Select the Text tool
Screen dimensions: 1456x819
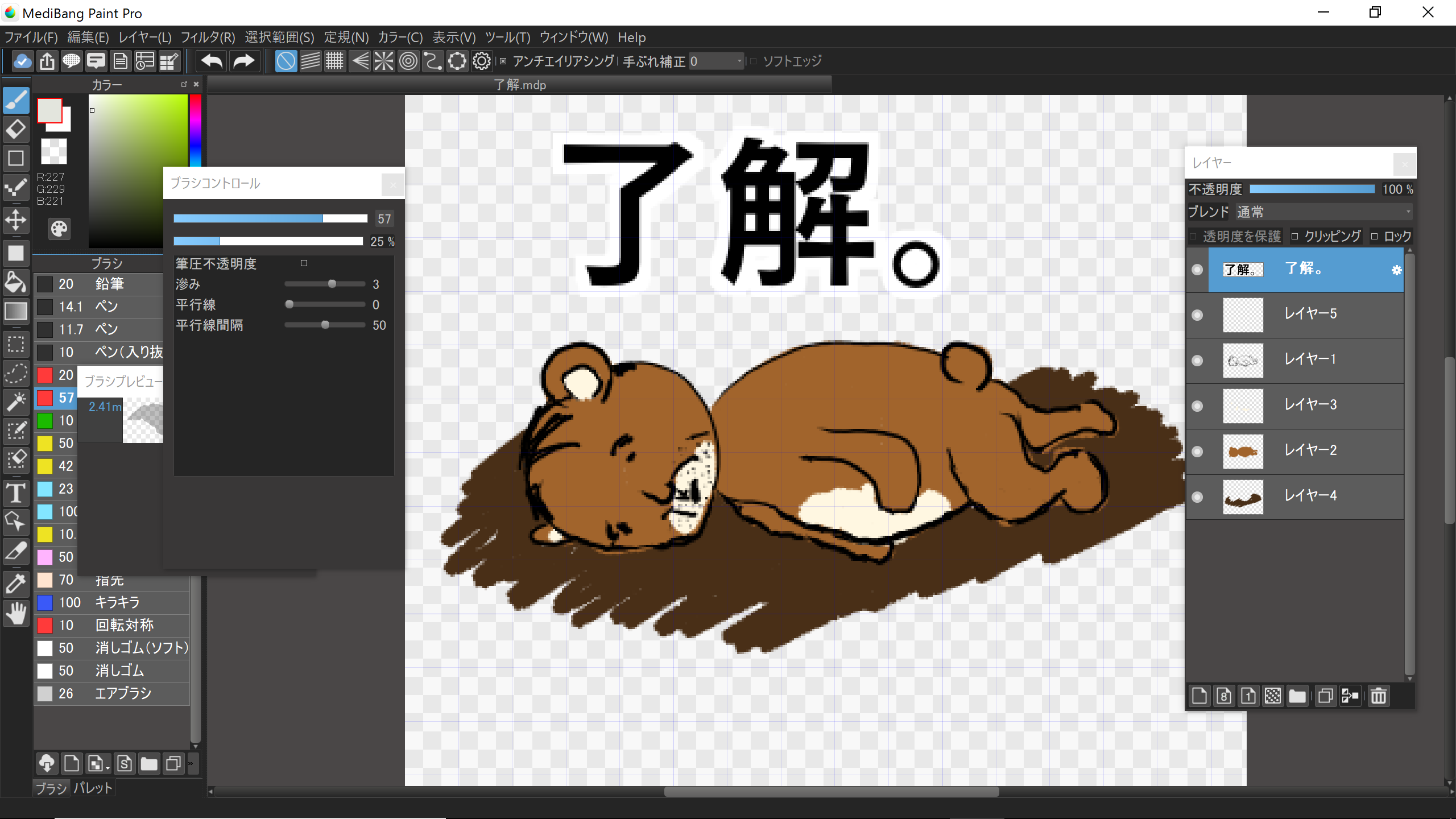(16, 493)
